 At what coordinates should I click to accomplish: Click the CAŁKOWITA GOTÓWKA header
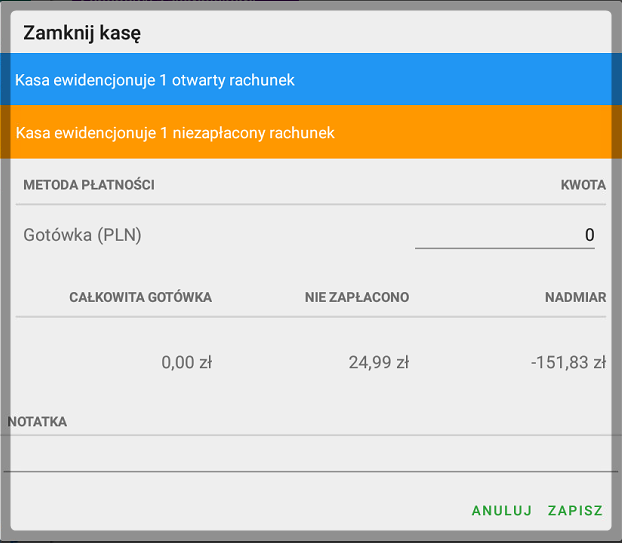(x=140, y=297)
